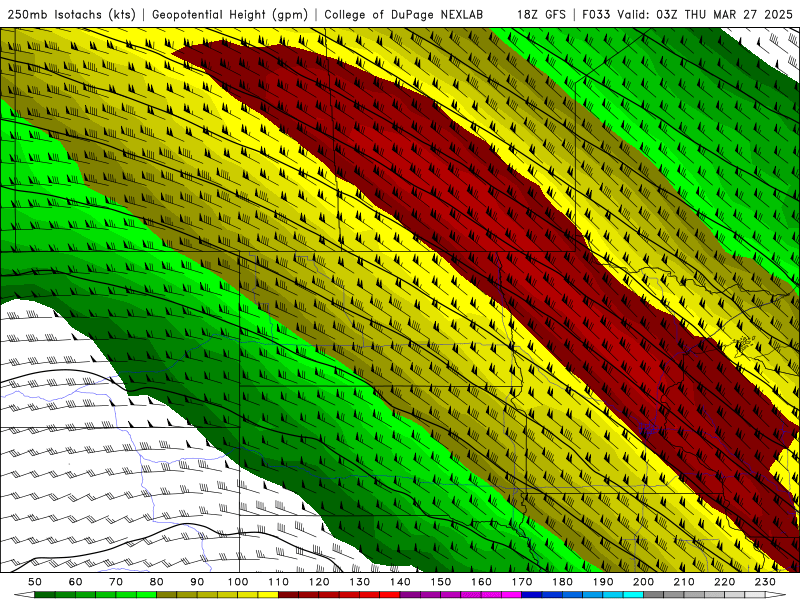Click the 210 value on the color scale
This screenshot has width=800, height=600.
(684, 582)
